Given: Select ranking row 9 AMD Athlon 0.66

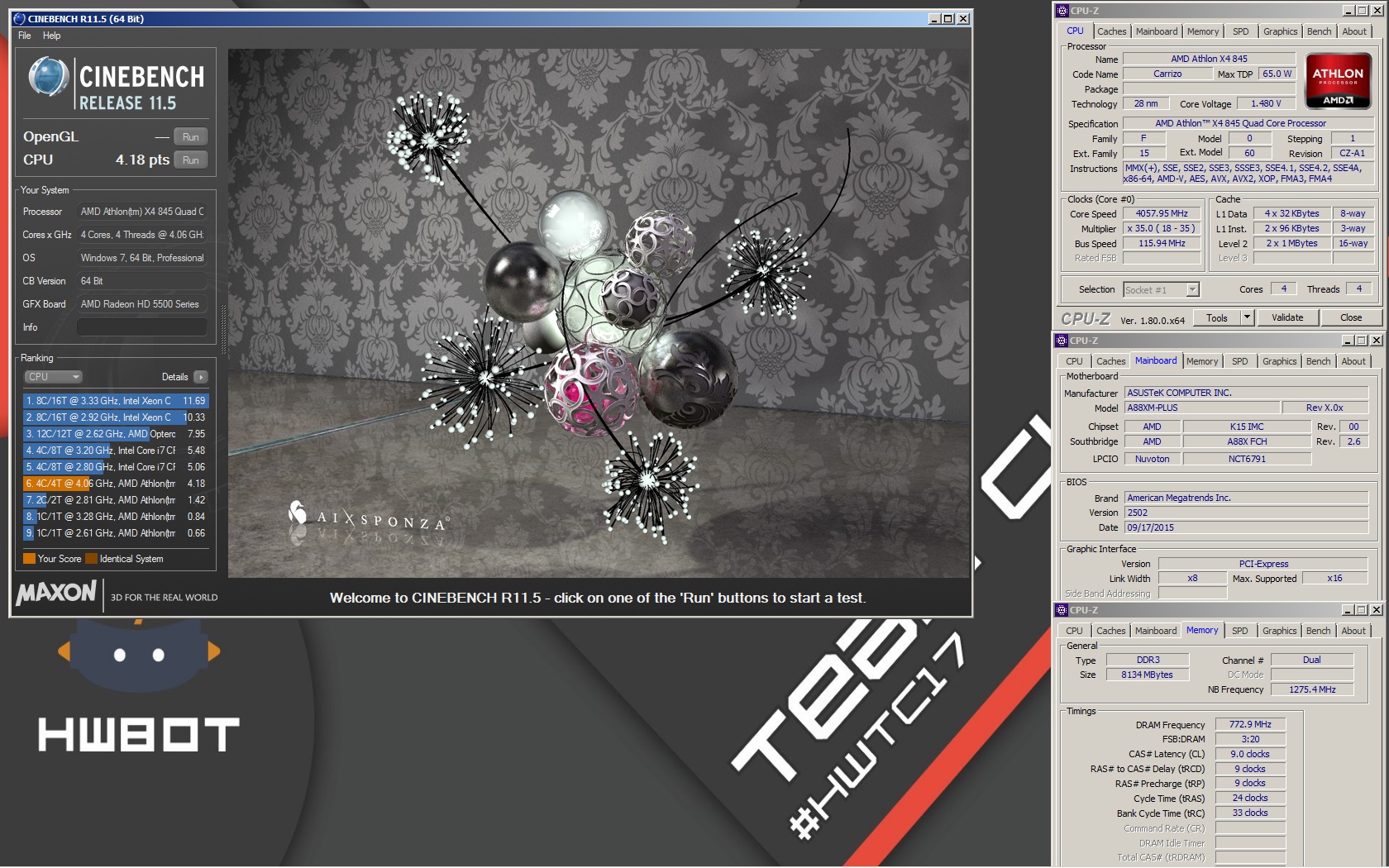Looking at the screenshot, I should point(116,533).
